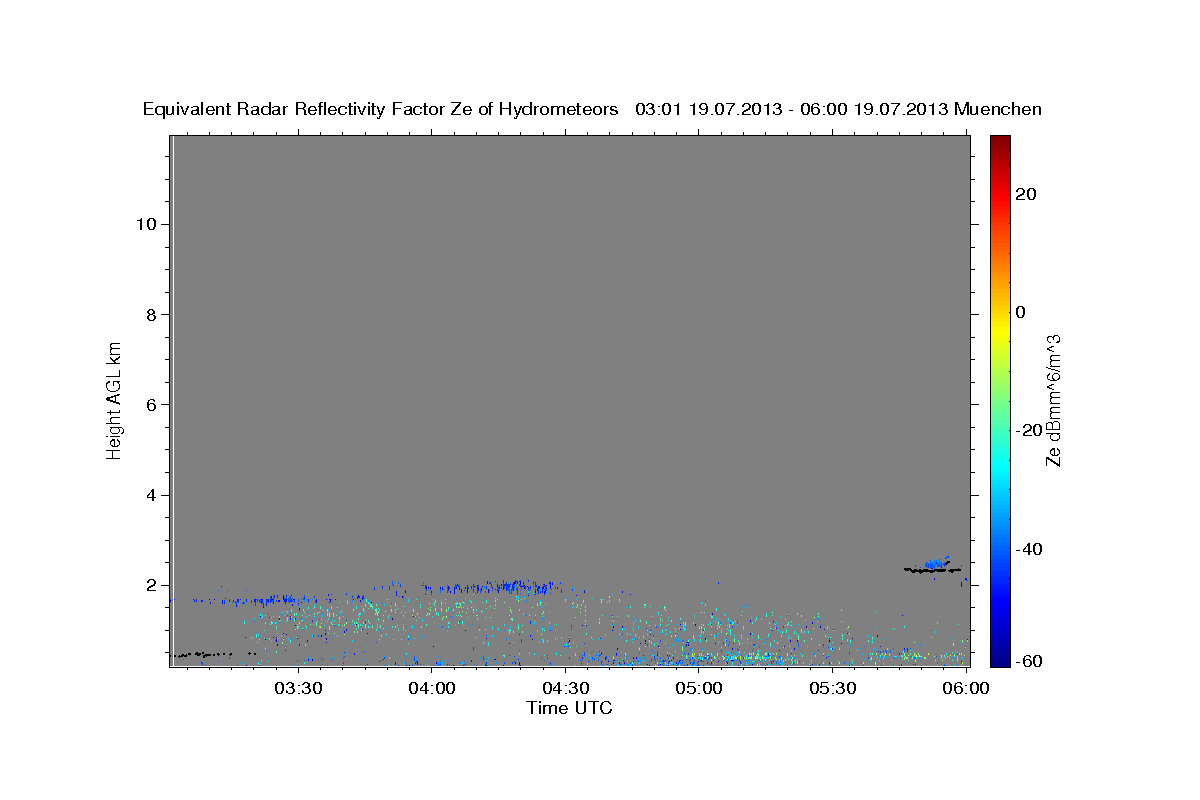Click the 'Height AGL km' axis label

pyautogui.click(x=114, y=399)
